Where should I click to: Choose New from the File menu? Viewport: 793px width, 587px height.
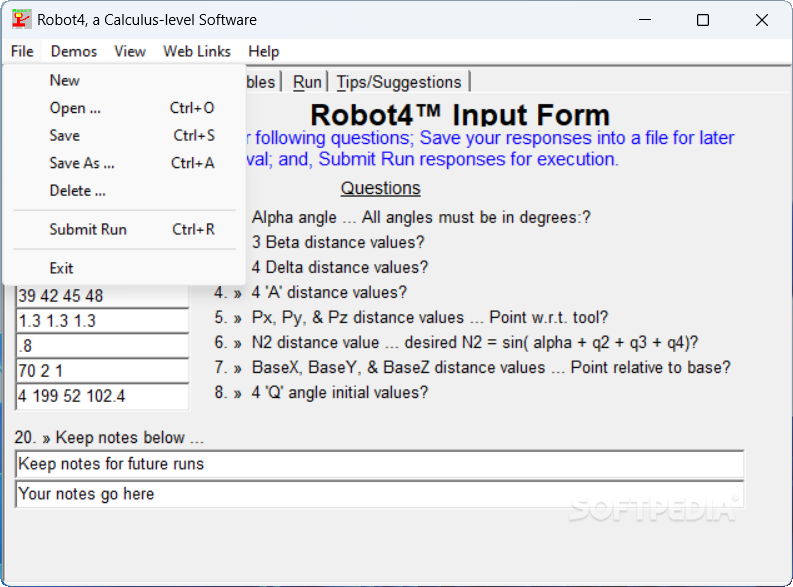[124, 80]
